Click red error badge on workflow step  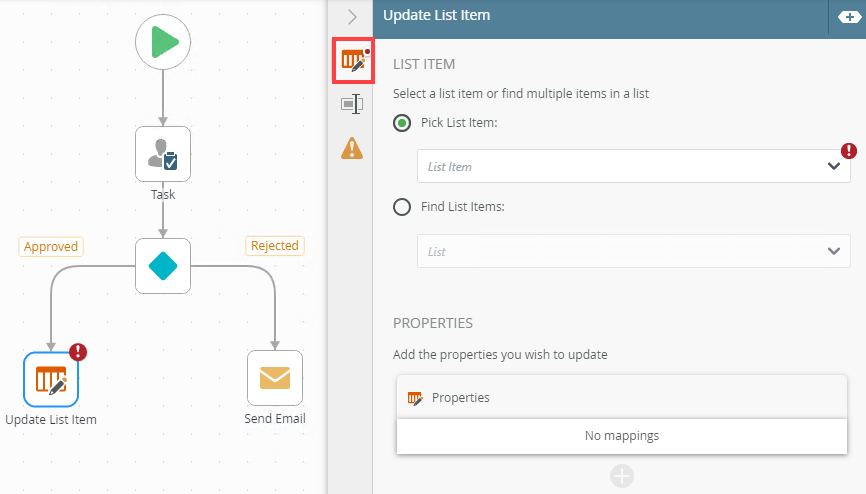[x=78, y=351]
